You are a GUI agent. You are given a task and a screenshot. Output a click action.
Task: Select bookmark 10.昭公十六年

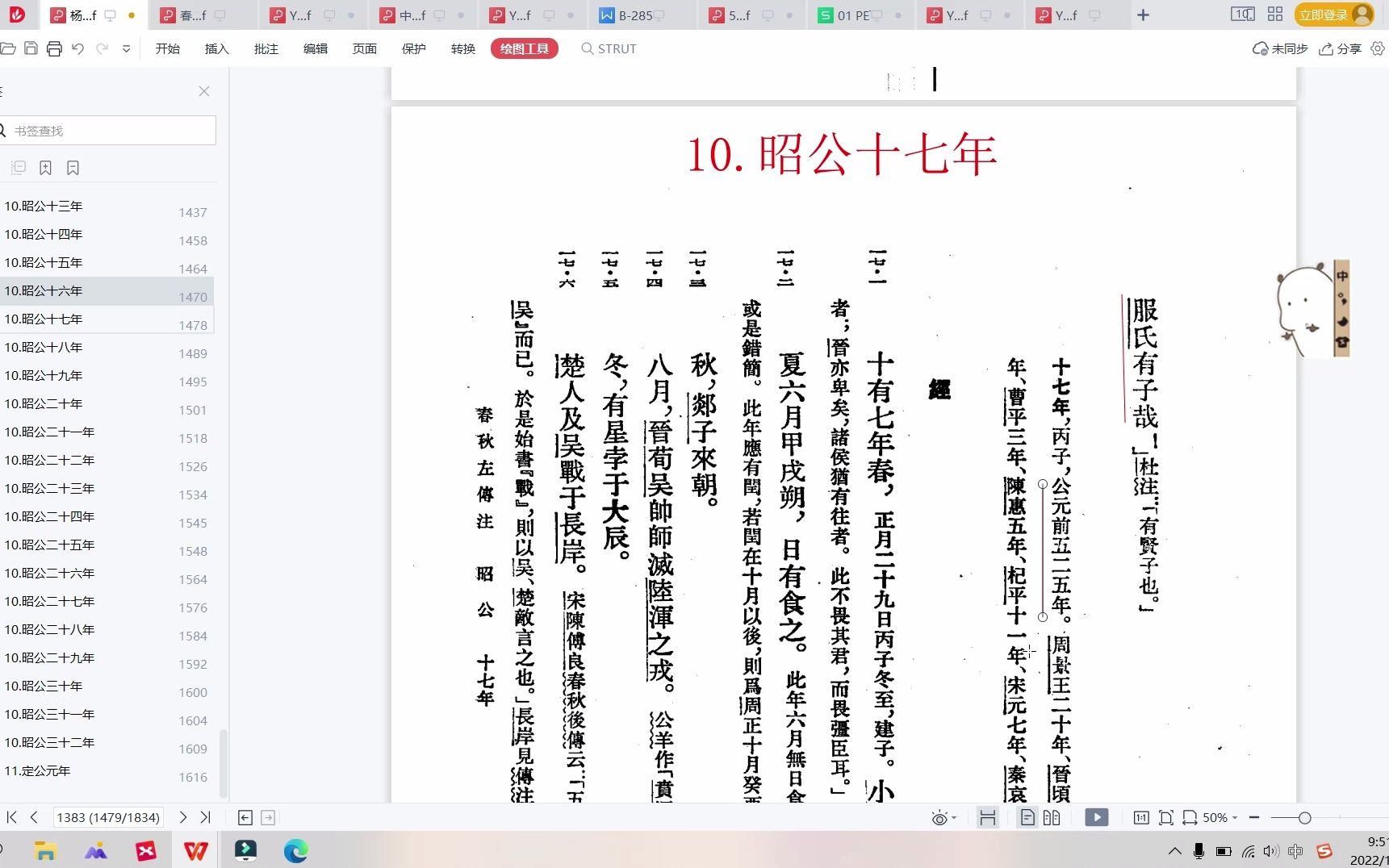point(107,291)
